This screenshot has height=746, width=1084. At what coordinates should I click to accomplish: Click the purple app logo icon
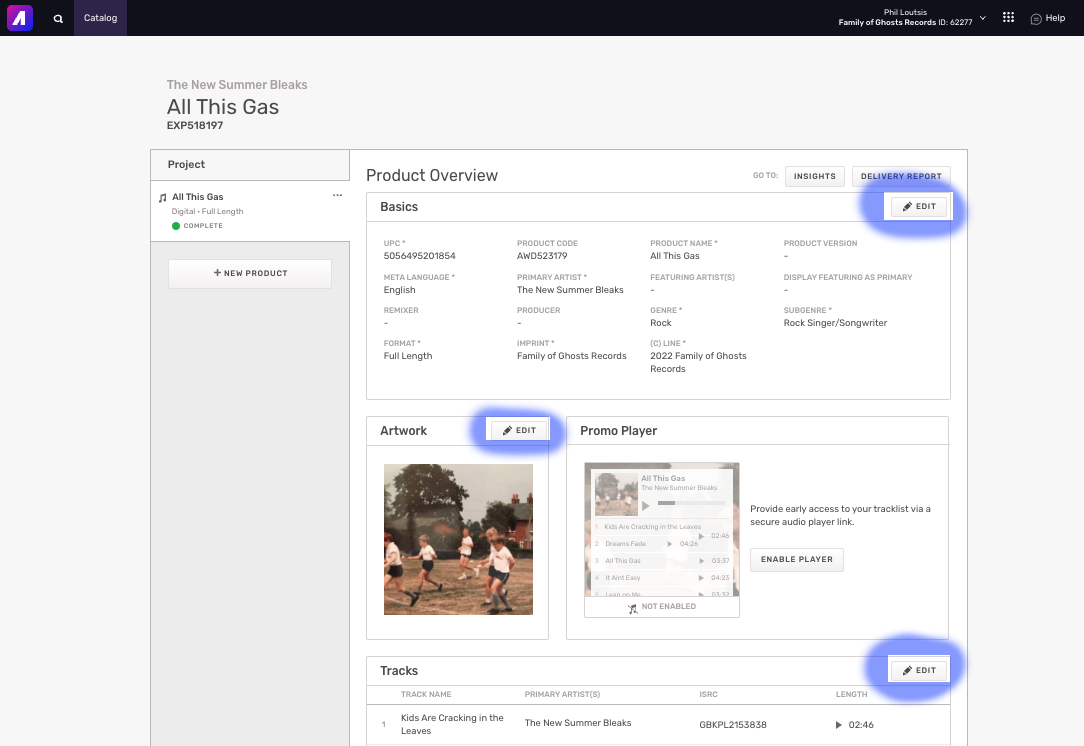click(20, 18)
